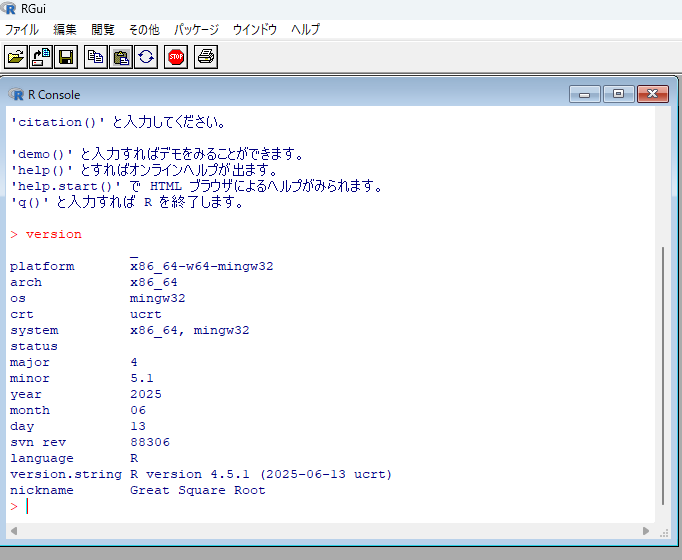Click the Paste clipboard toolbar icon

121,57
